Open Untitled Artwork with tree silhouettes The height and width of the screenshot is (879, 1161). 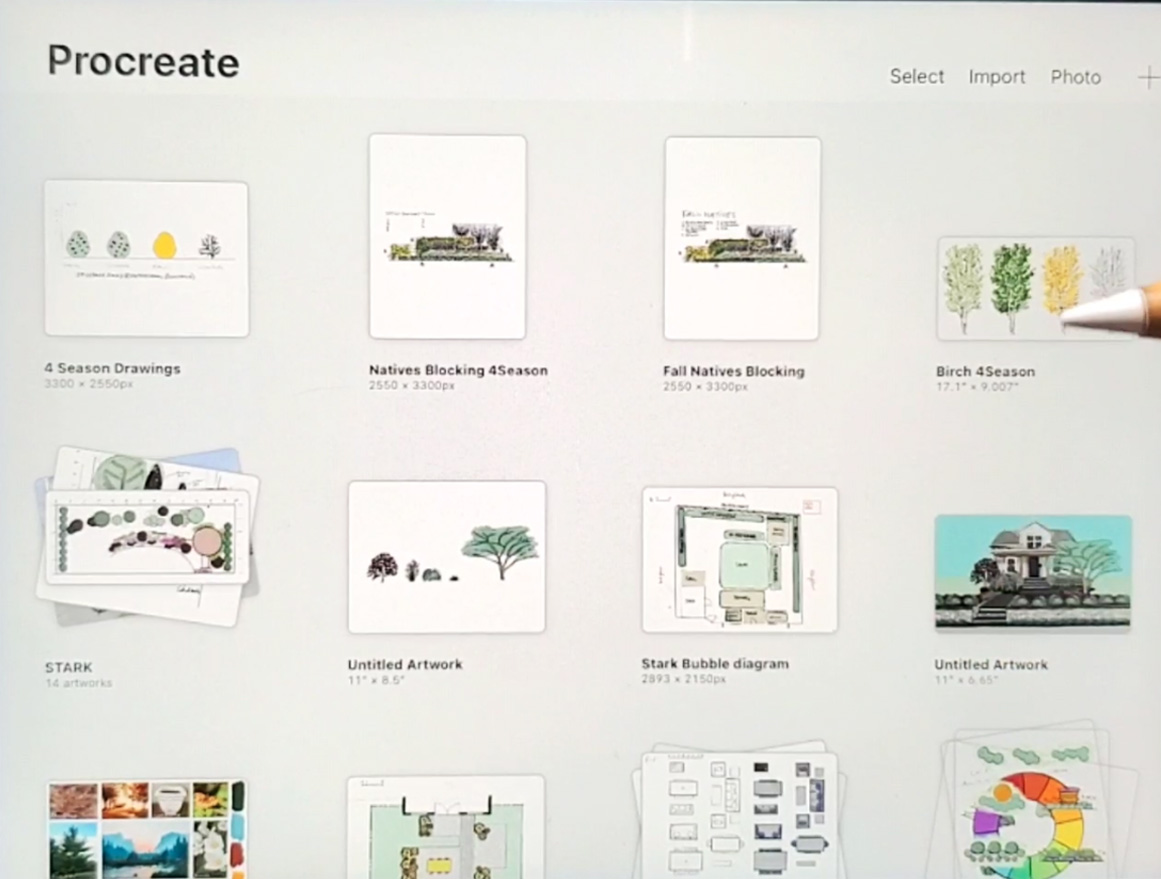click(446, 556)
